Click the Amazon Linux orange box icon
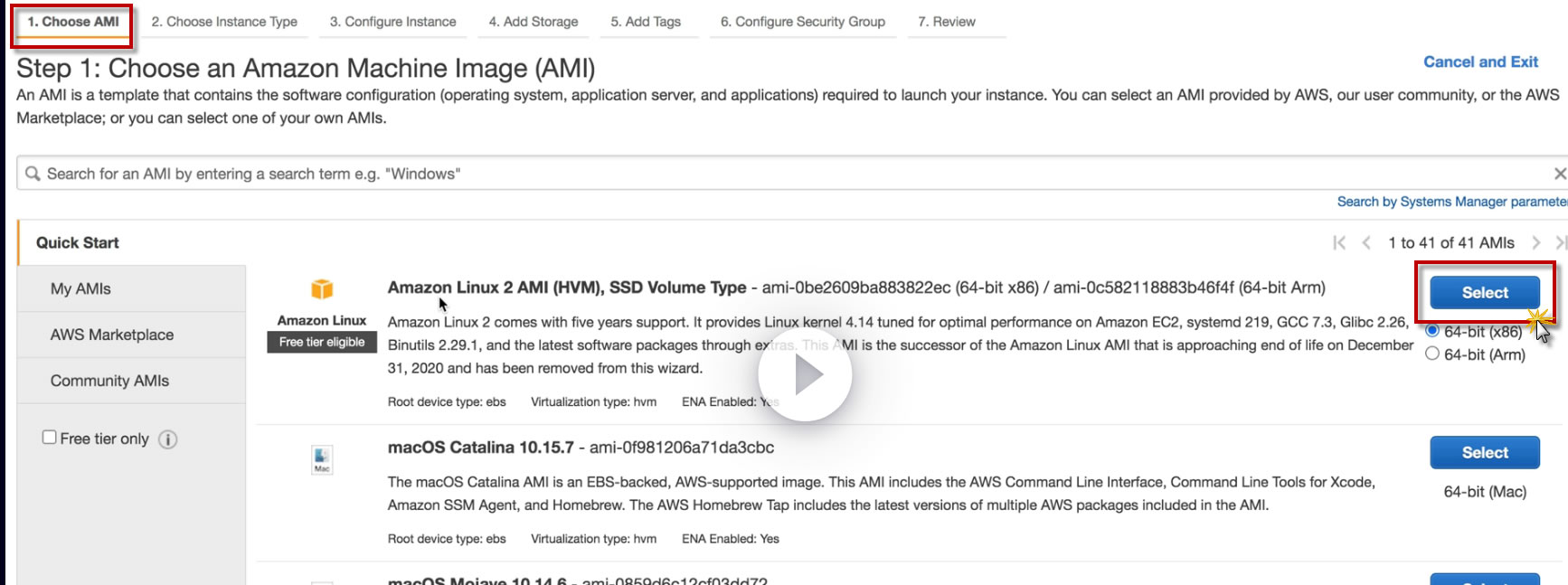 [322, 289]
